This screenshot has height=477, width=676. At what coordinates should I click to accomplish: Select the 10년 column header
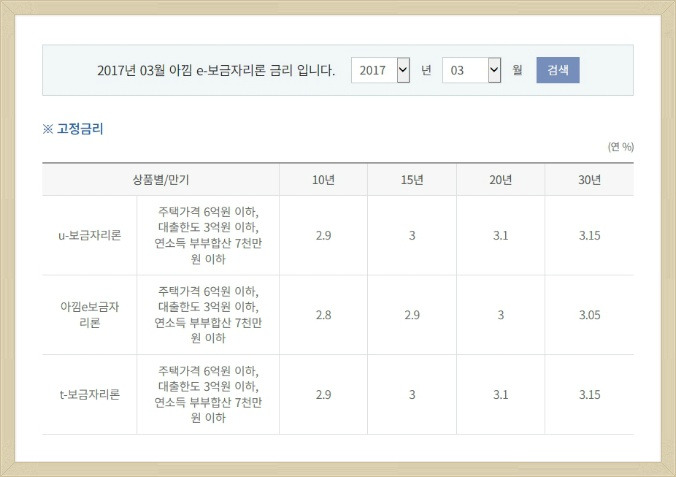click(x=323, y=179)
